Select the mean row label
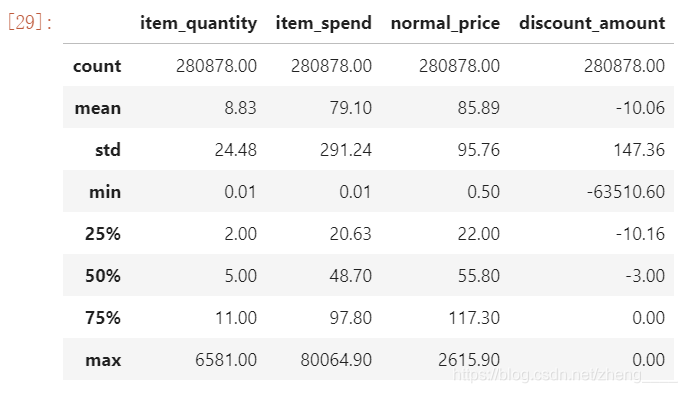Viewport: 687px width, 393px height. tap(98, 108)
